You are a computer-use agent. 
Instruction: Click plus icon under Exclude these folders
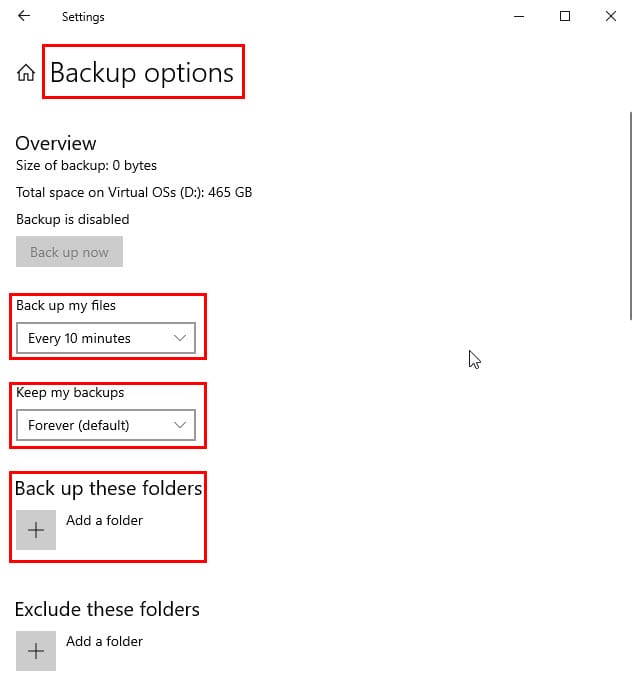(x=36, y=651)
